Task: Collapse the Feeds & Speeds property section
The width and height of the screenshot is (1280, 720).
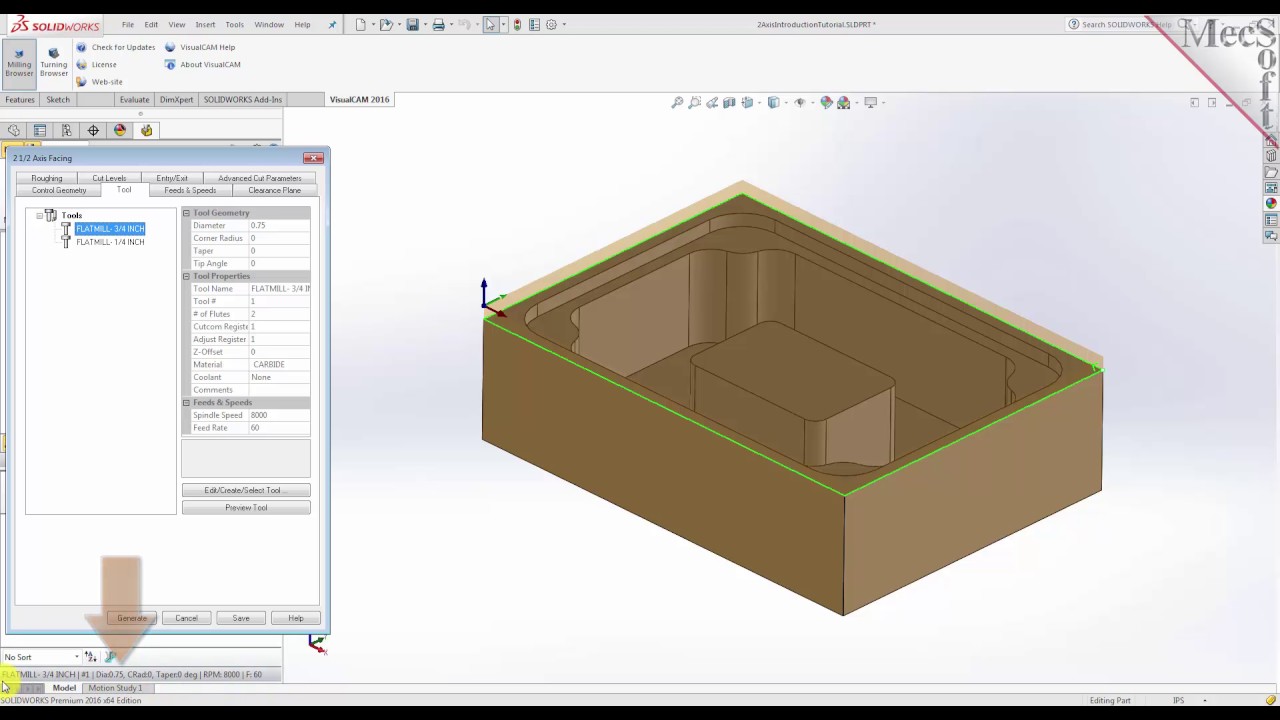Action: click(x=186, y=402)
